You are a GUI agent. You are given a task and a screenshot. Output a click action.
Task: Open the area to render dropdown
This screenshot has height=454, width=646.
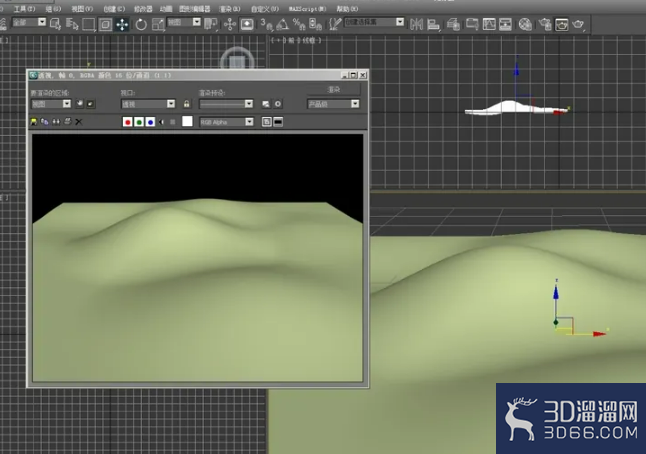pos(51,104)
